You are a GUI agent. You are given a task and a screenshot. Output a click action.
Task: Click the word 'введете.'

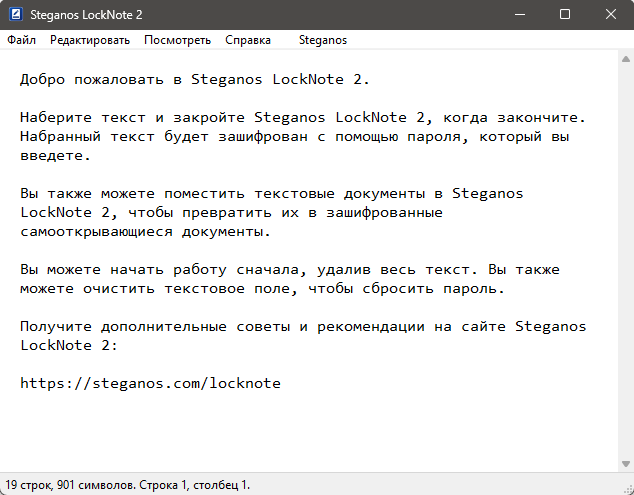point(55,155)
